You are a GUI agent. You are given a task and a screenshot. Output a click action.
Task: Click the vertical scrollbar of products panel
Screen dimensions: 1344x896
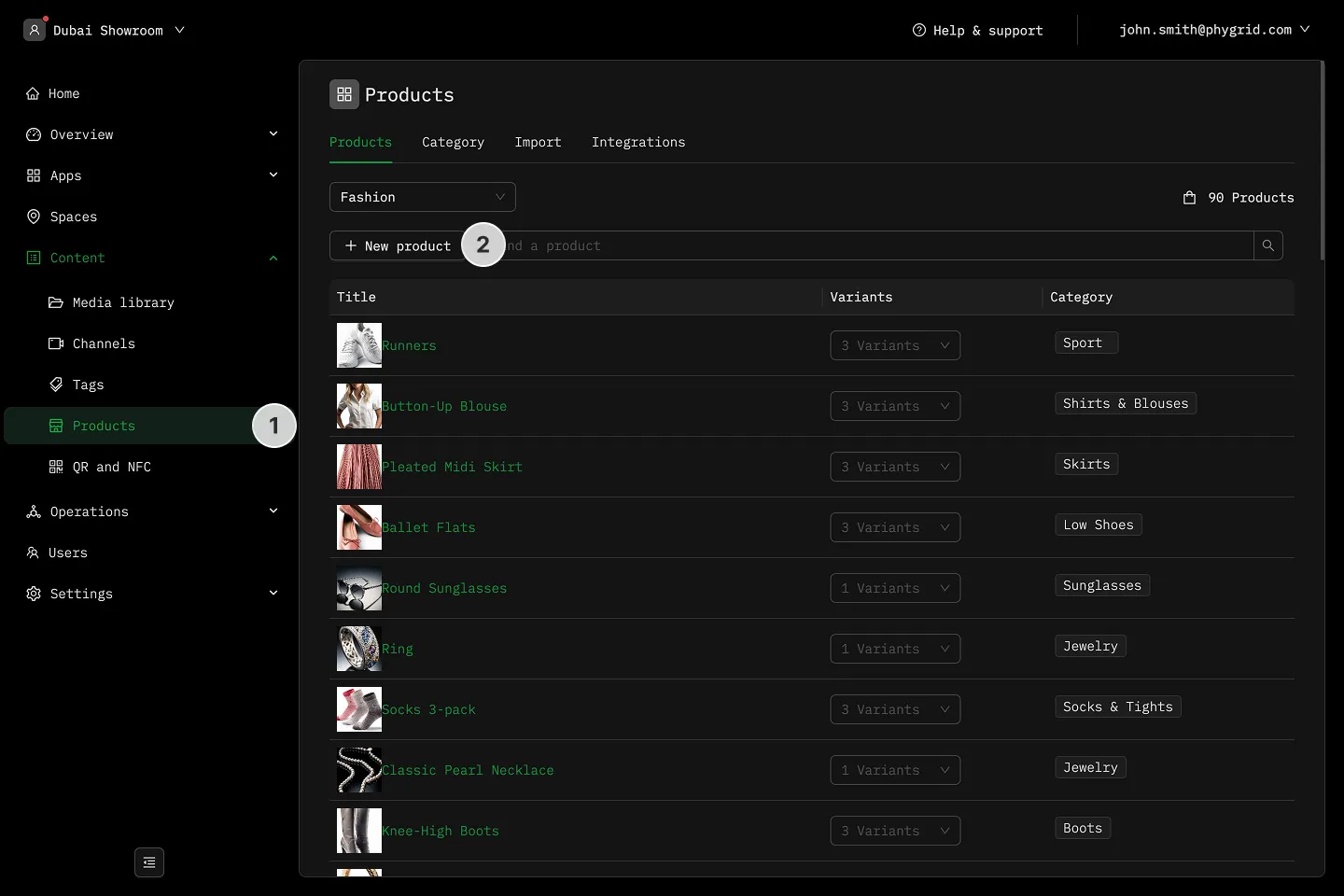[x=1322, y=161]
